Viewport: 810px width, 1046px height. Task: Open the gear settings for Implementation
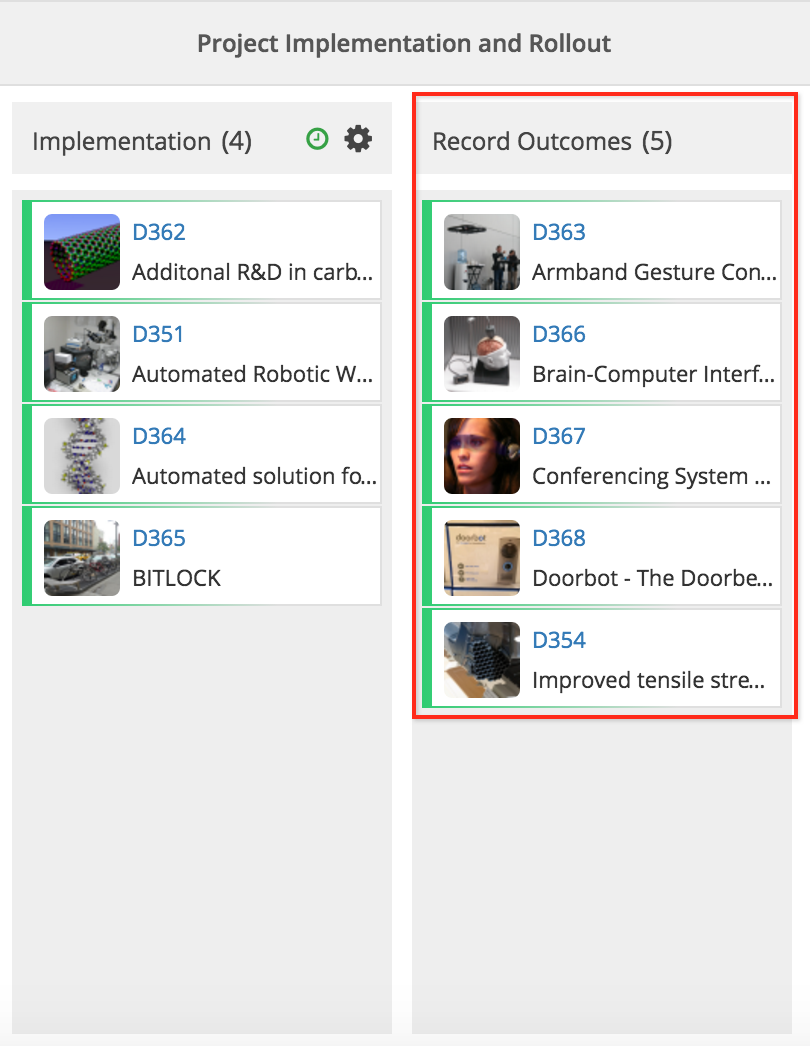coord(358,139)
